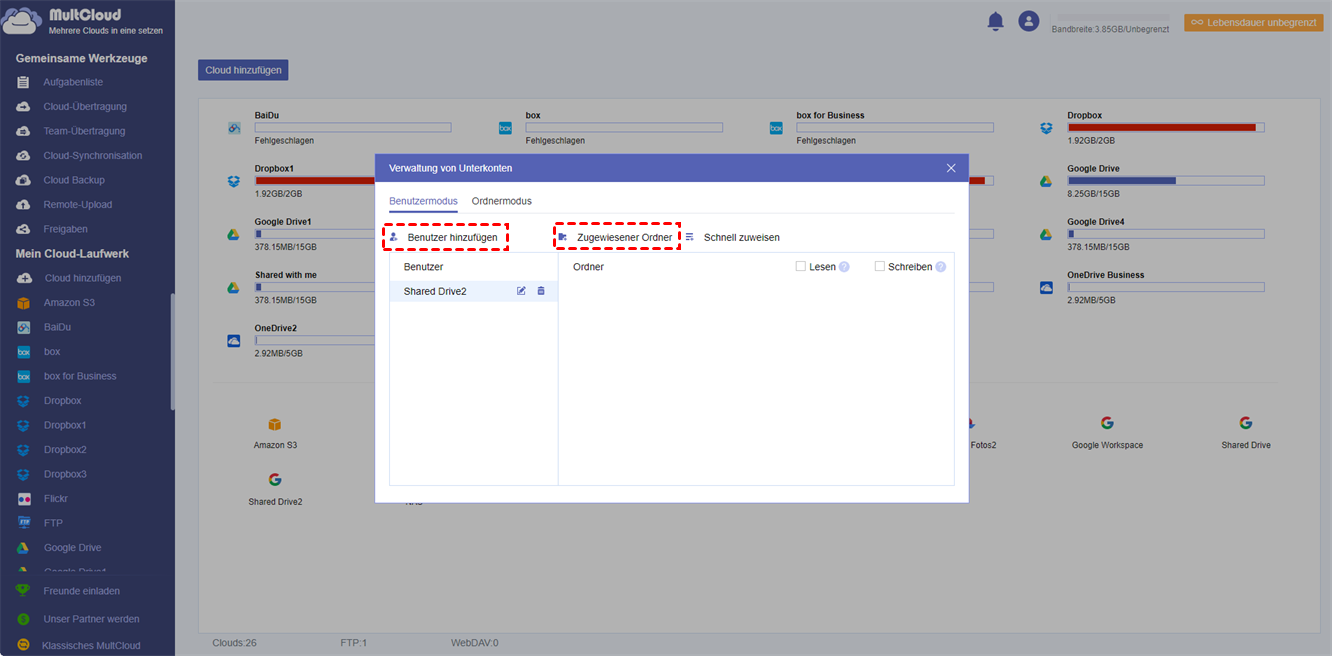Click Schnell zuweisen button

tap(733, 237)
